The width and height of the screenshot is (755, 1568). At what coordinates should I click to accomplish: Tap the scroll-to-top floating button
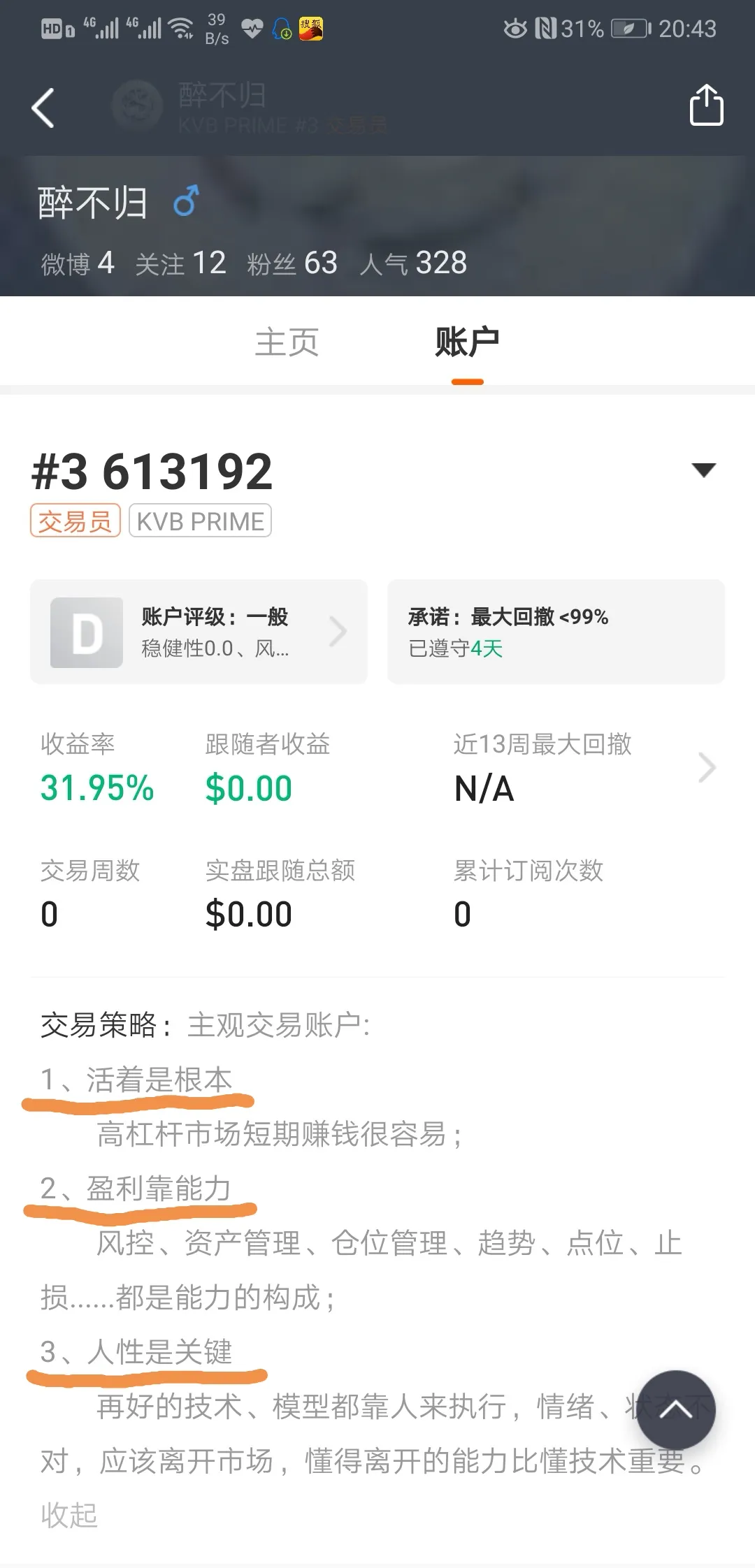click(675, 1409)
